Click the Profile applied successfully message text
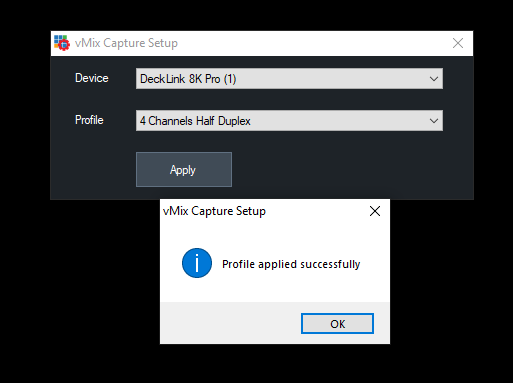This screenshot has height=383, width=513. (x=291, y=264)
